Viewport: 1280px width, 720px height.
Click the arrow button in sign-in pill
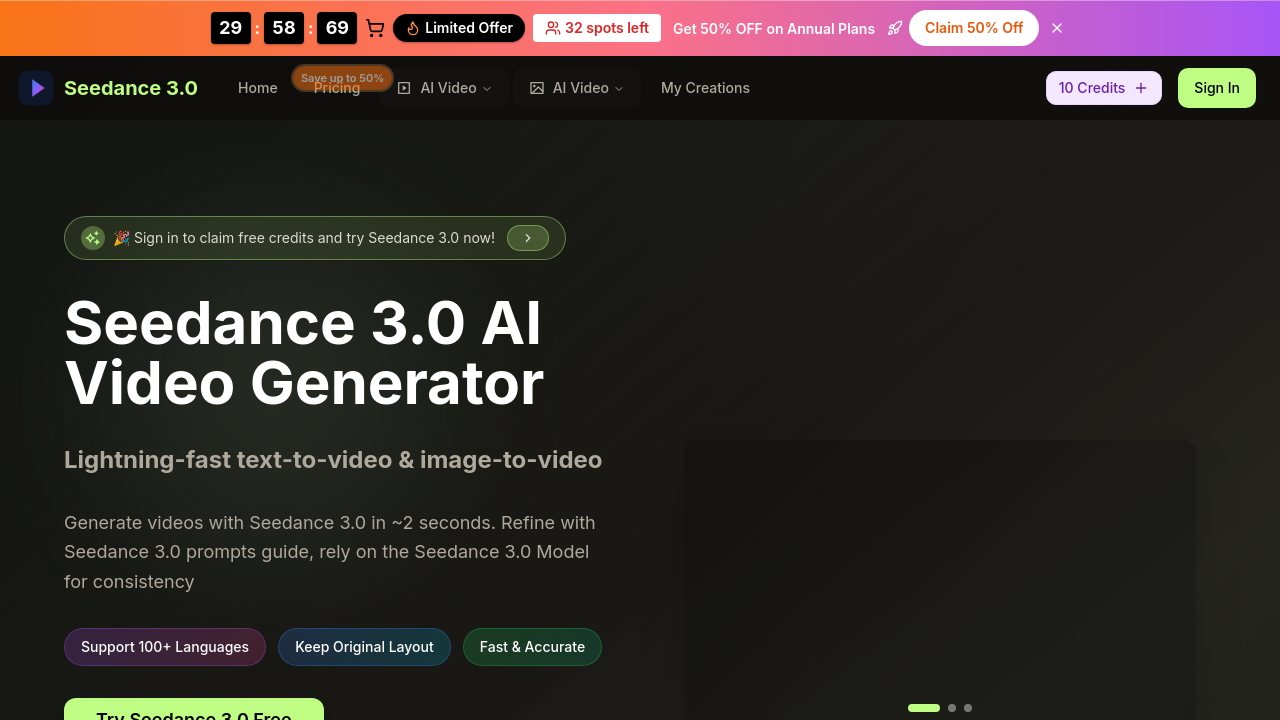pos(528,238)
